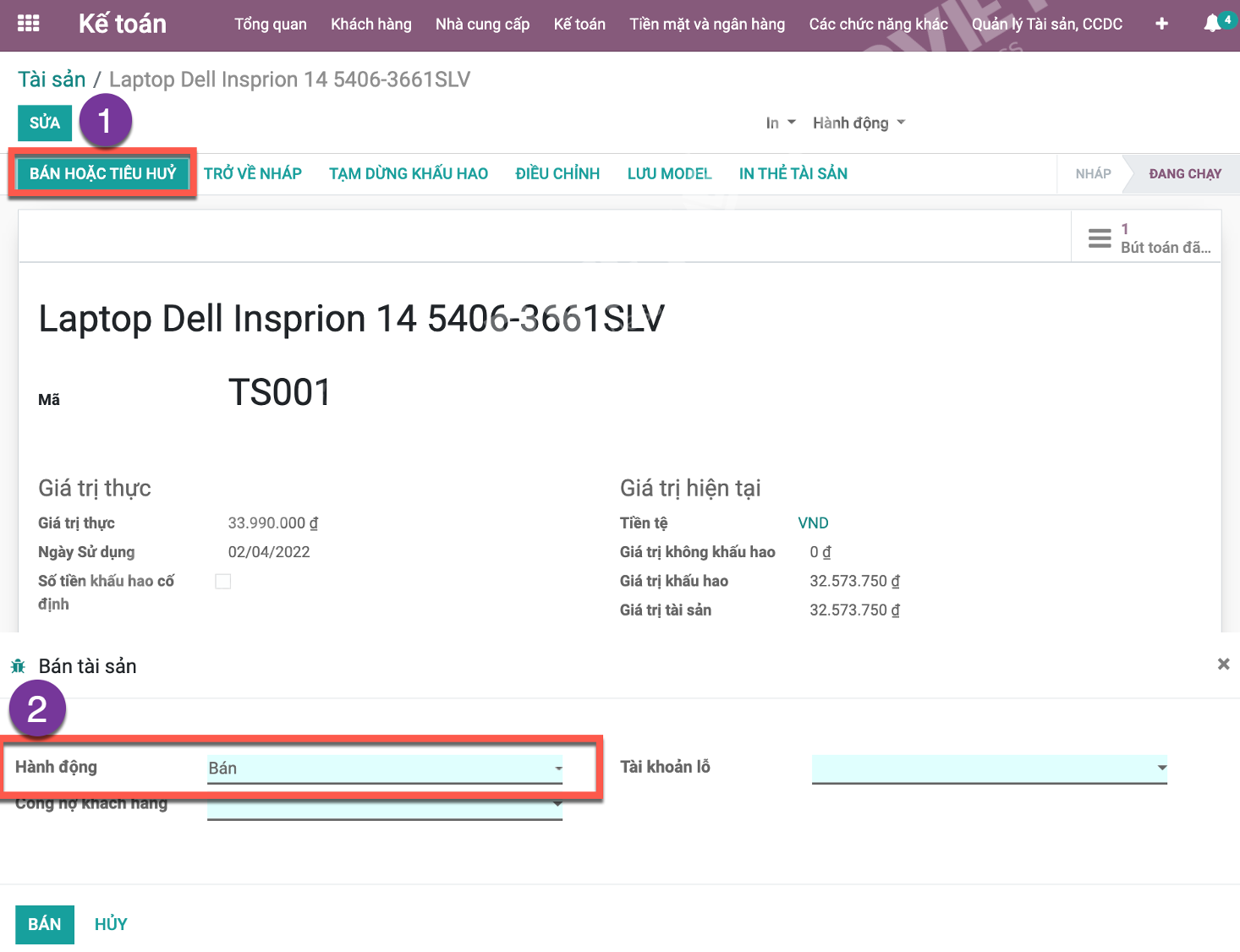Click BÁN HOẶC TIÊU HUỶ button
The width and height of the screenshot is (1240, 952).
[x=103, y=173]
